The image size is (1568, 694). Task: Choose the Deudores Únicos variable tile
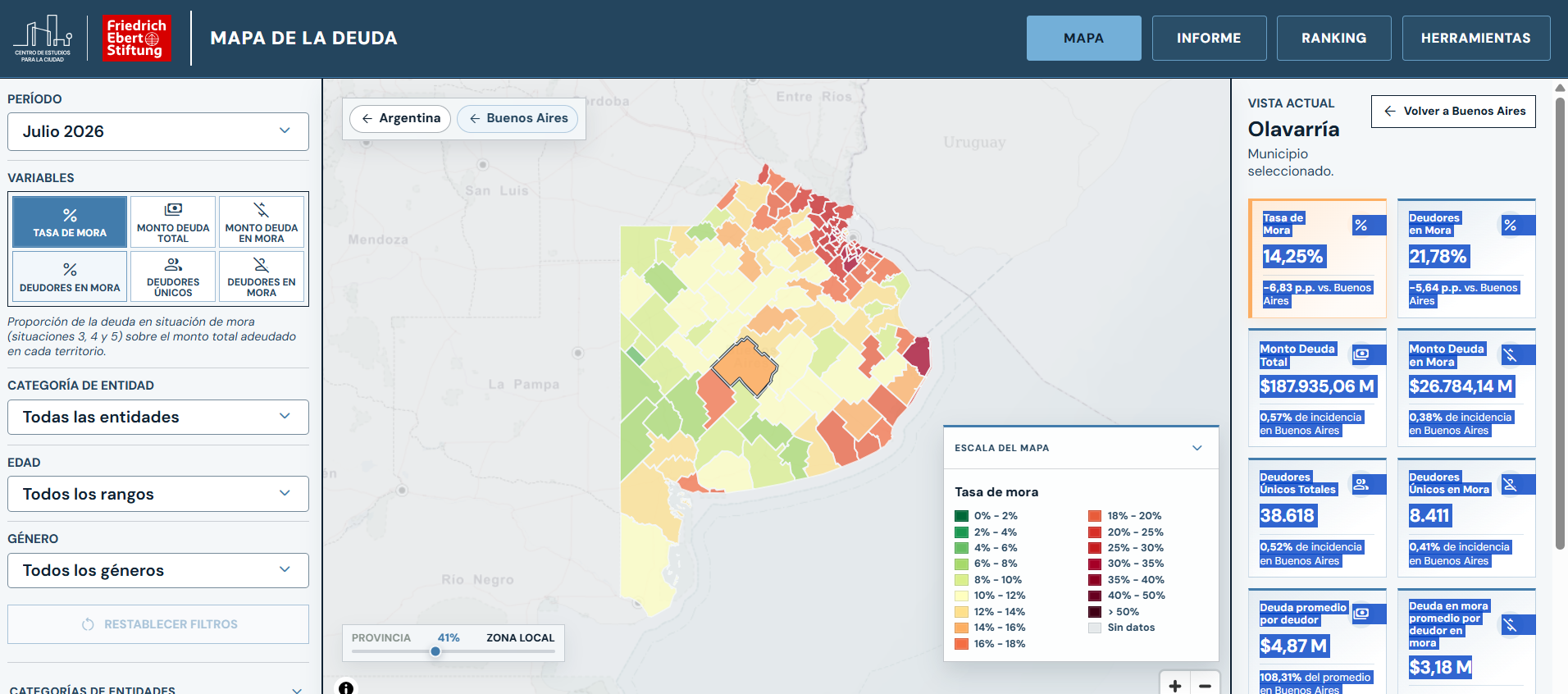click(x=173, y=276)
